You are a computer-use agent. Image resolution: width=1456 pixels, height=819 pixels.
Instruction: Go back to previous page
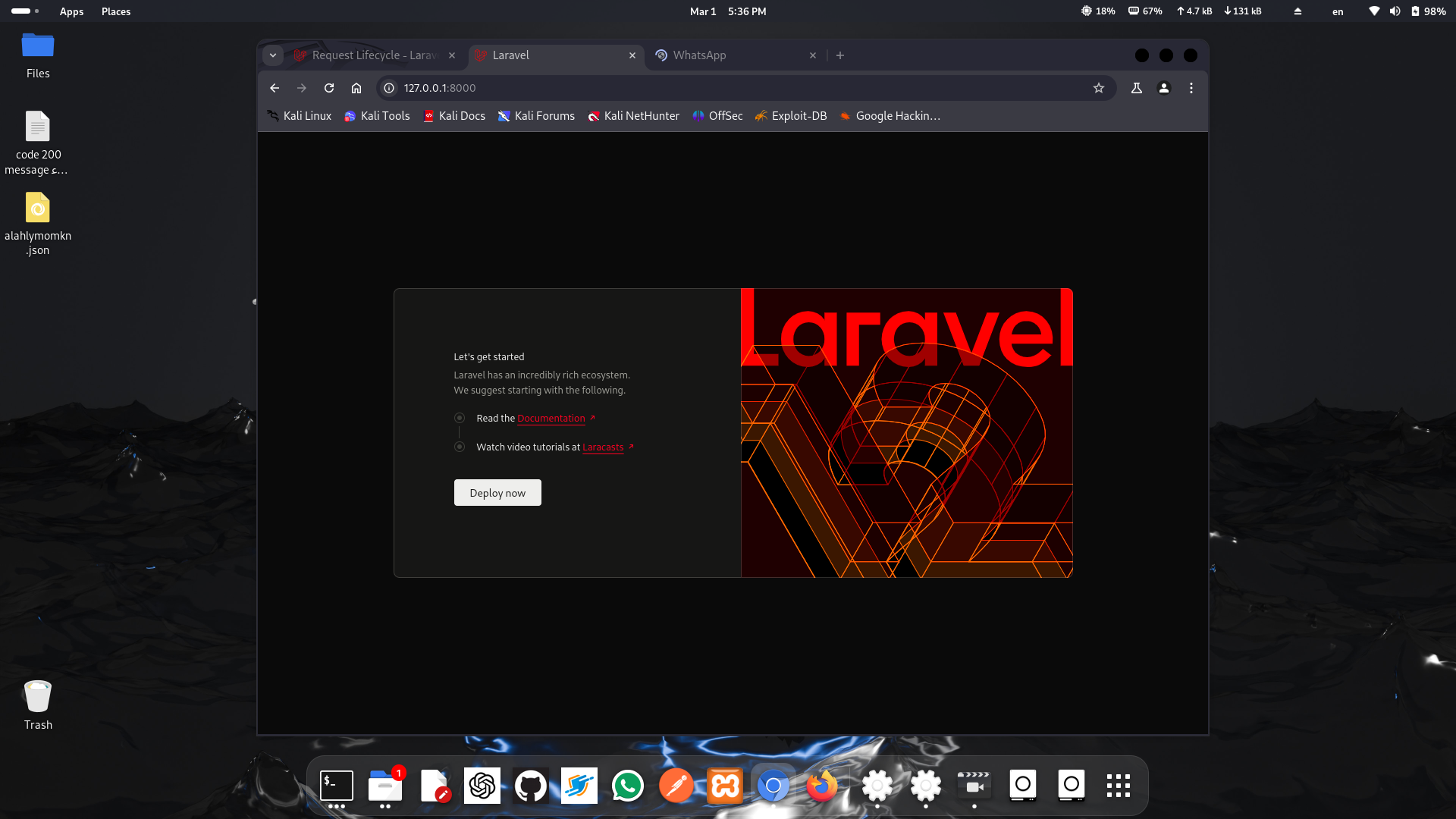(x=275, y=88)
